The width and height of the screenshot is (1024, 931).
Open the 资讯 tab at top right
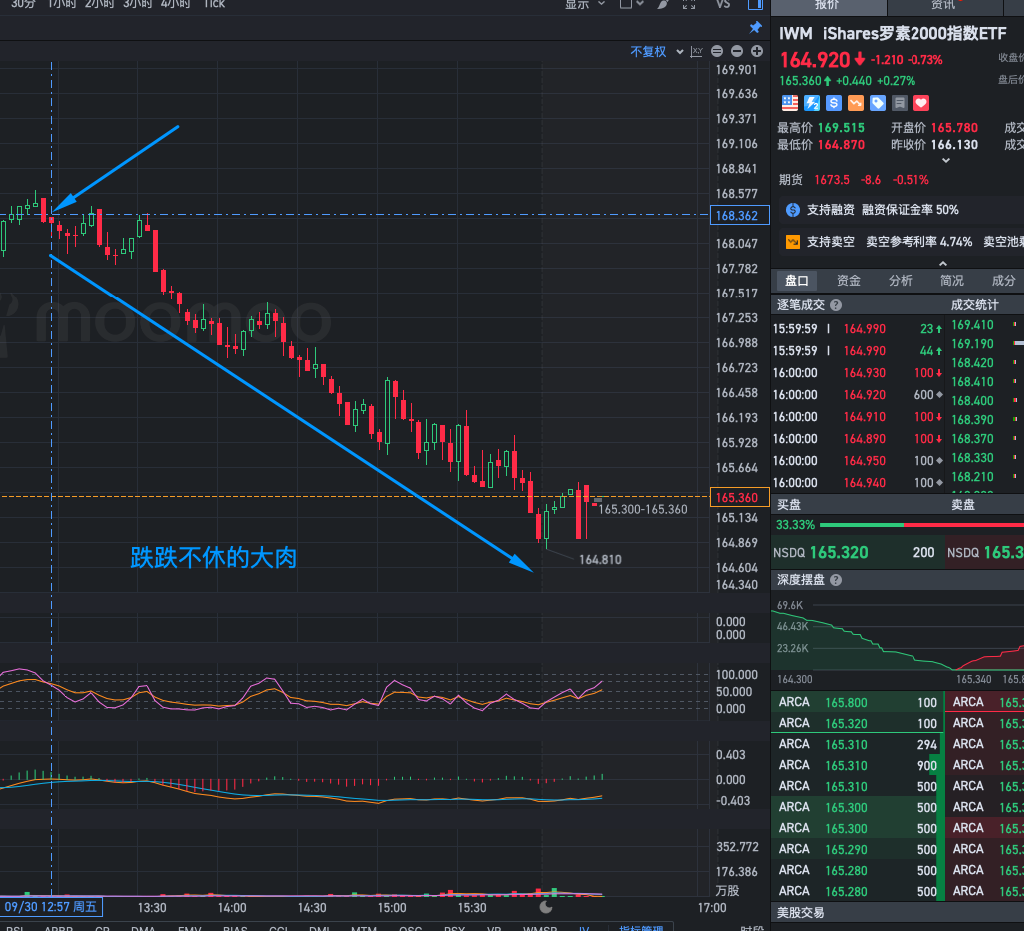[x=944, y=7]
